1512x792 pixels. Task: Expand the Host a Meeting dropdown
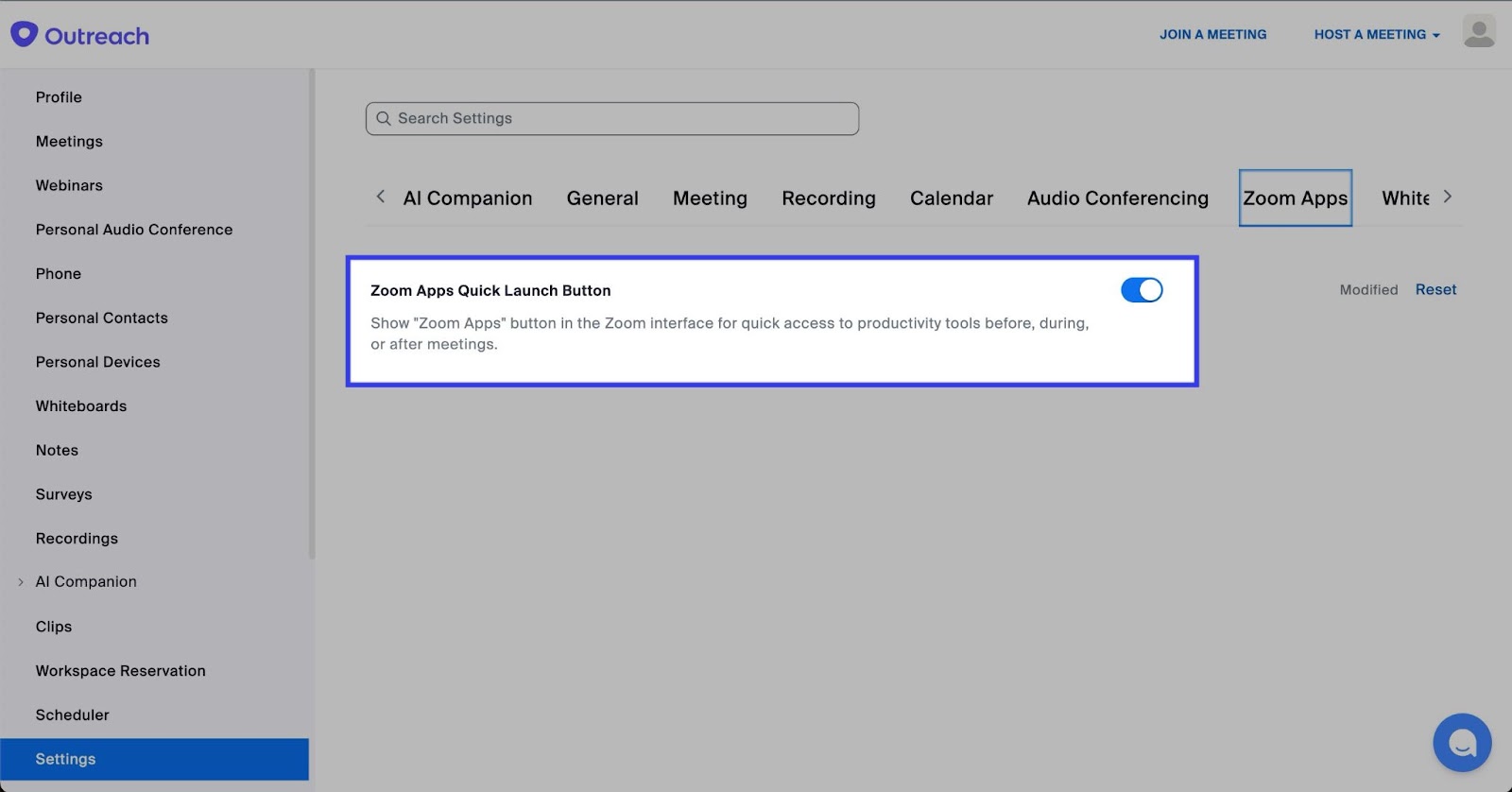[1376, 34]
